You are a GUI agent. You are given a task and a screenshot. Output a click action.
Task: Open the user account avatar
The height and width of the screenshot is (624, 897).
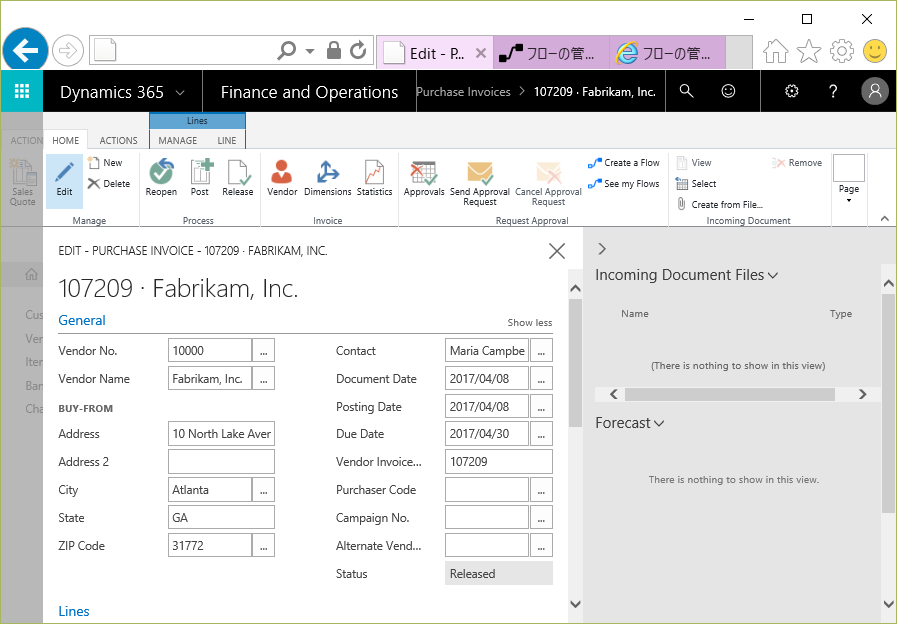point(875,91)
